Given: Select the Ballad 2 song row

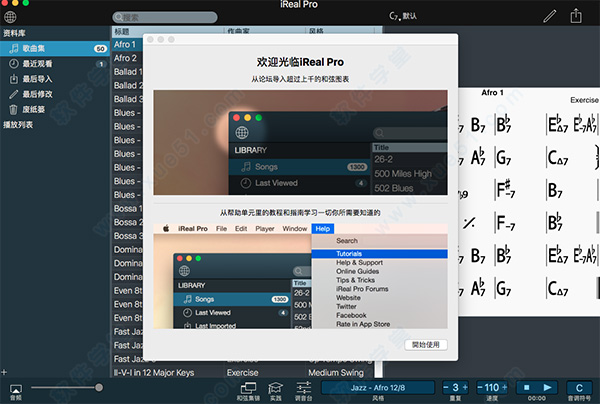Looking at the screenshot, I should point(127,86).
